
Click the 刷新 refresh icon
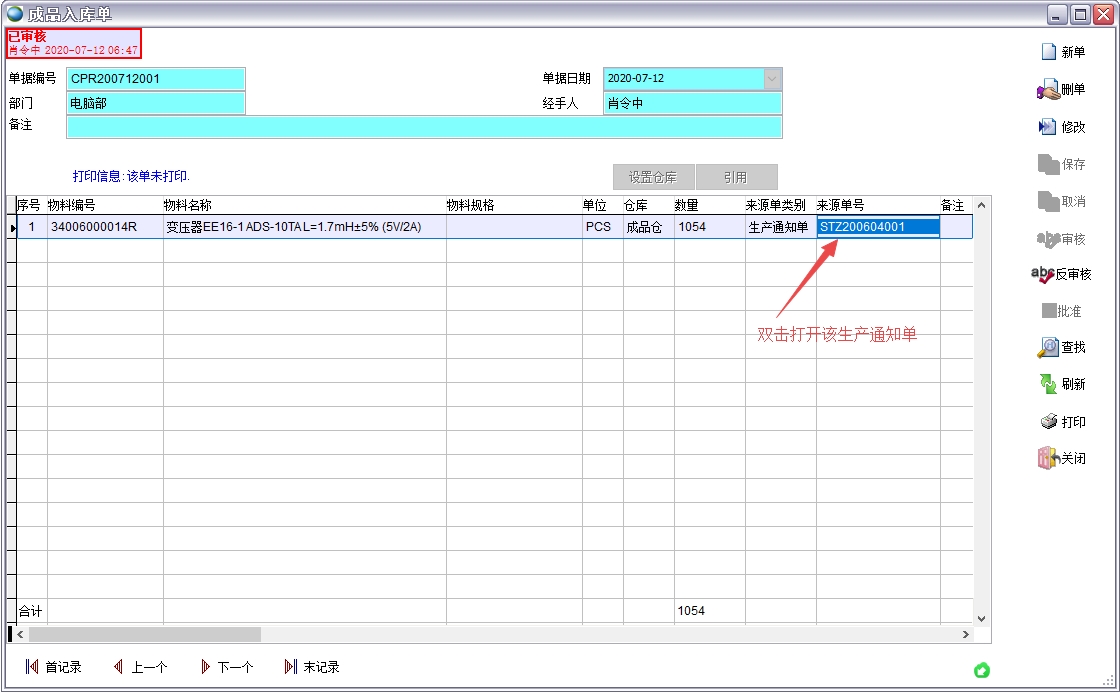coord(1048,384)
